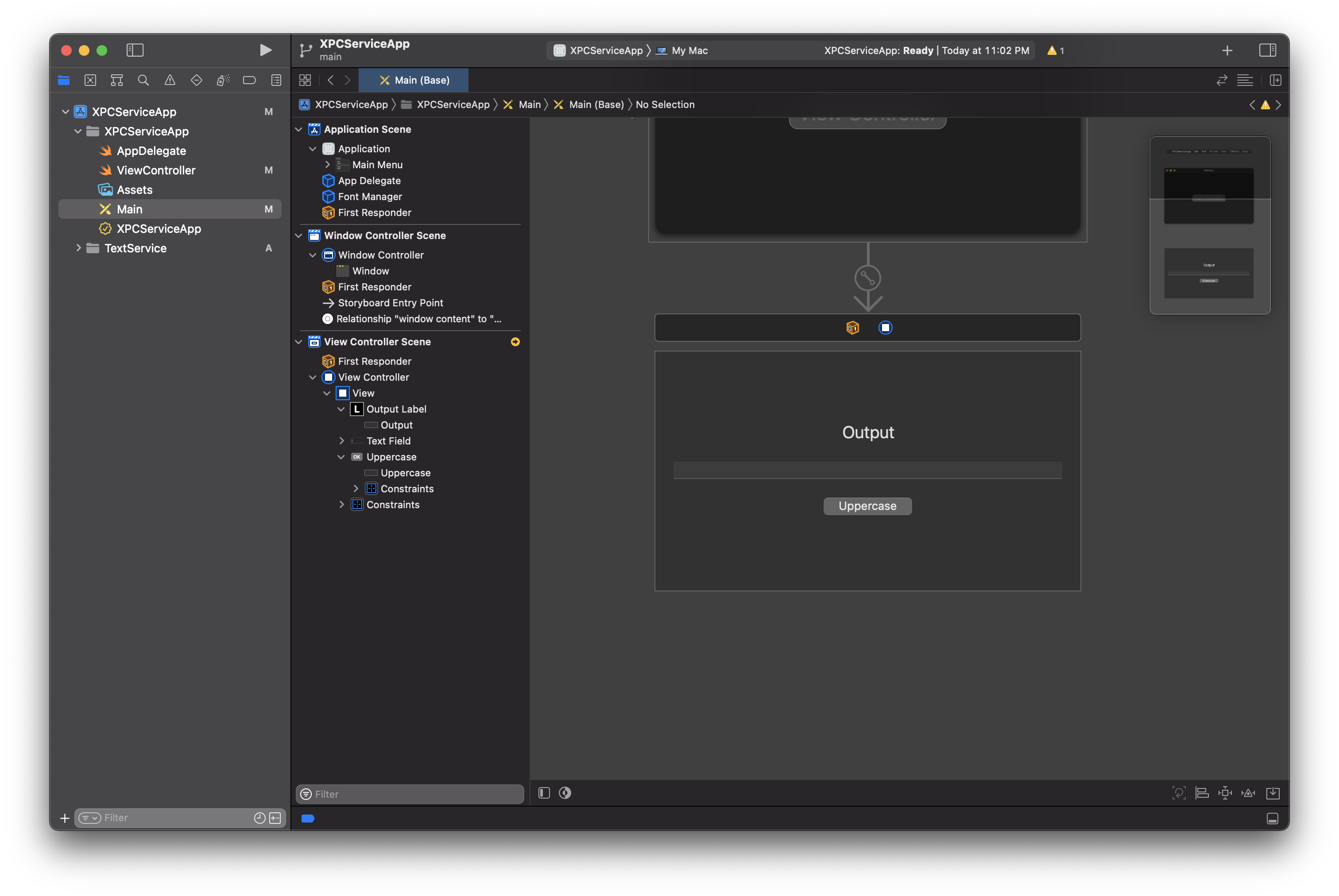This screenshot has height=896, width=1339.
Task: Open the Align constraints menu
Action: (x=1202, y=793)
